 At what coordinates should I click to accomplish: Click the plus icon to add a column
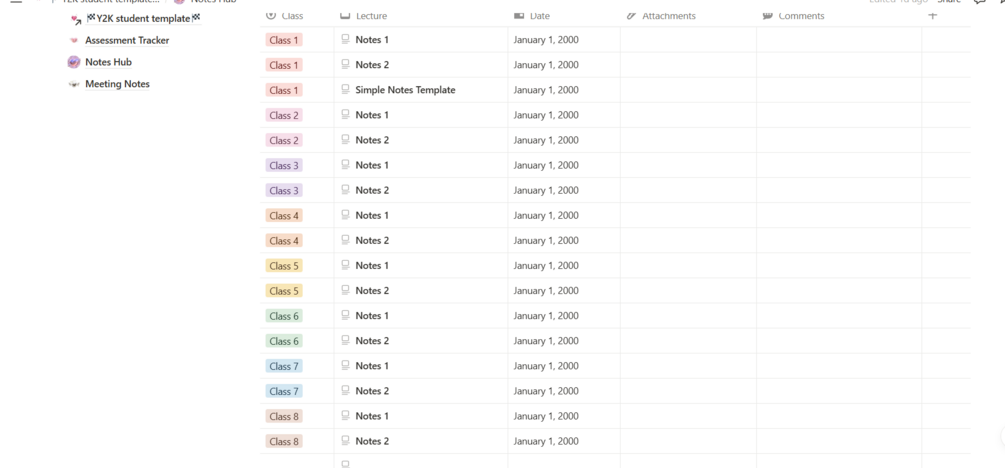[932, 15]
